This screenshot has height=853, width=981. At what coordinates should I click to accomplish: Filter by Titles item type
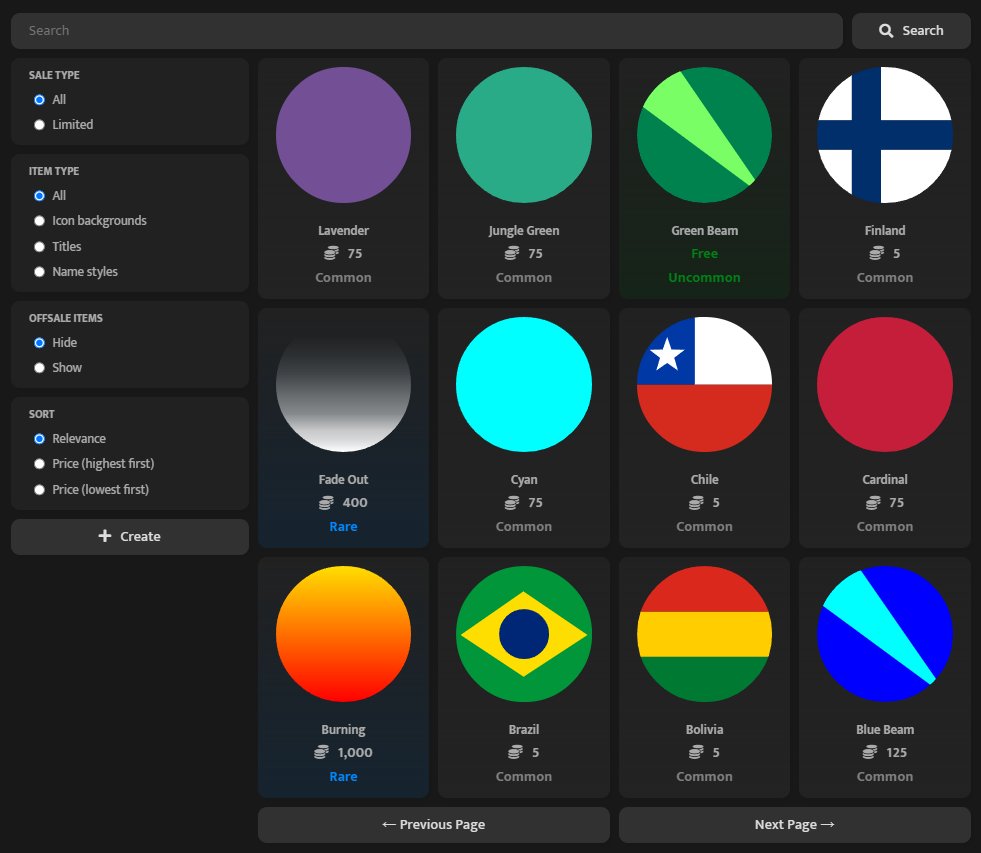(x=39, y=247)
